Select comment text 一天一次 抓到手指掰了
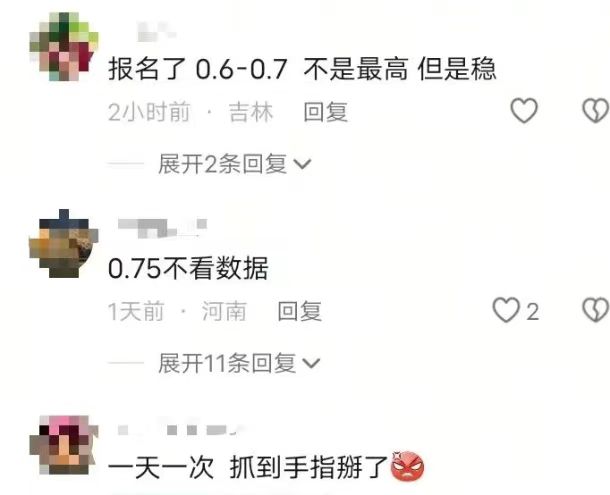Image resolution: width=610 pixels, height=495 pixels. [248, 467]
